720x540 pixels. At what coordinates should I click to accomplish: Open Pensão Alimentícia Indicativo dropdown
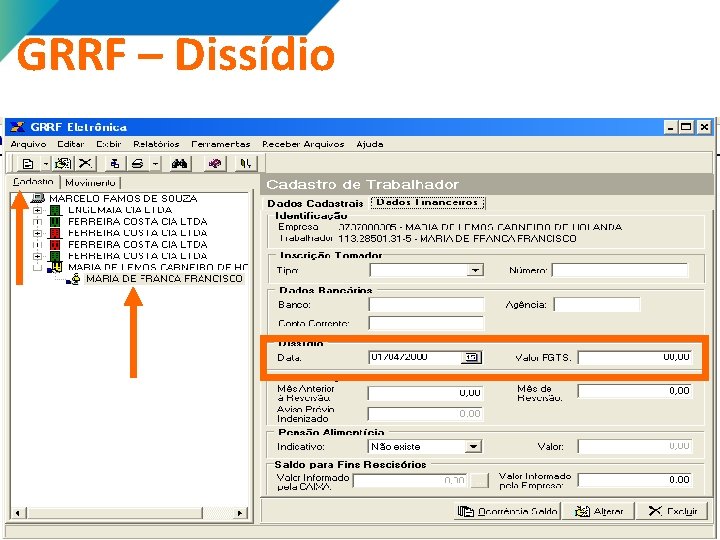[473, 447]
